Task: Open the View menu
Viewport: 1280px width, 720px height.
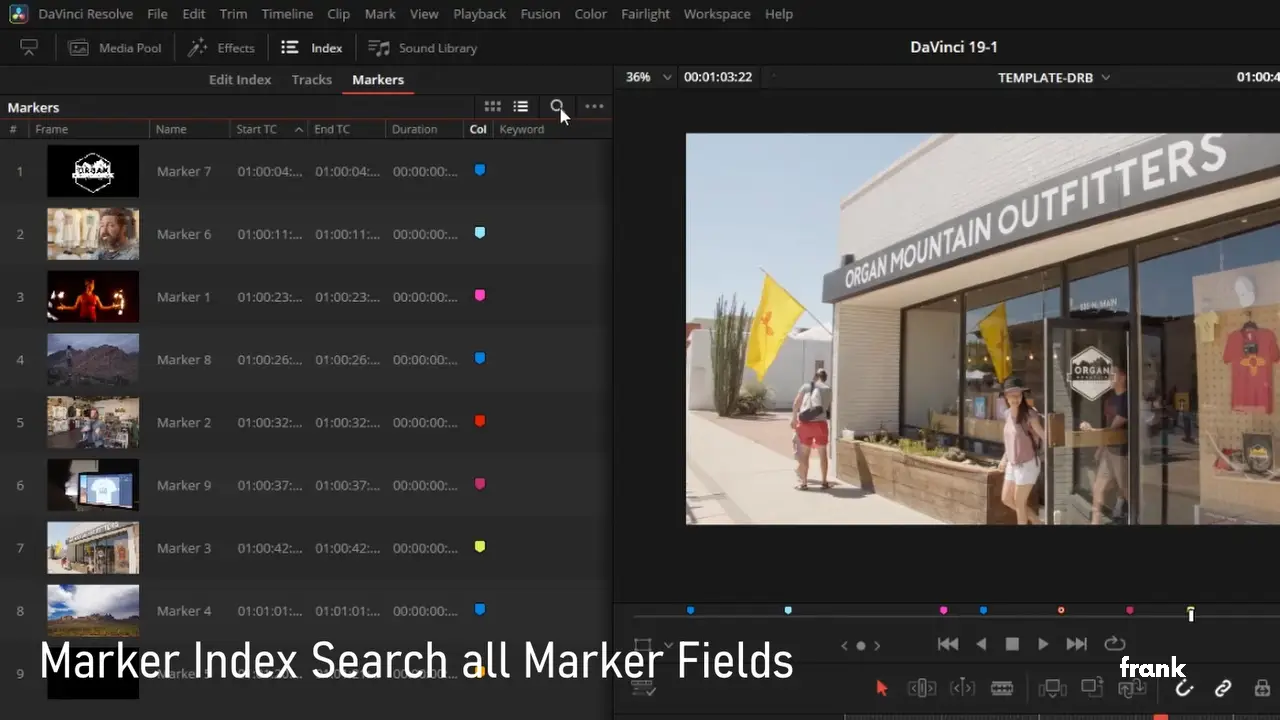Action: pyautogui.click(x=424, y=14)
